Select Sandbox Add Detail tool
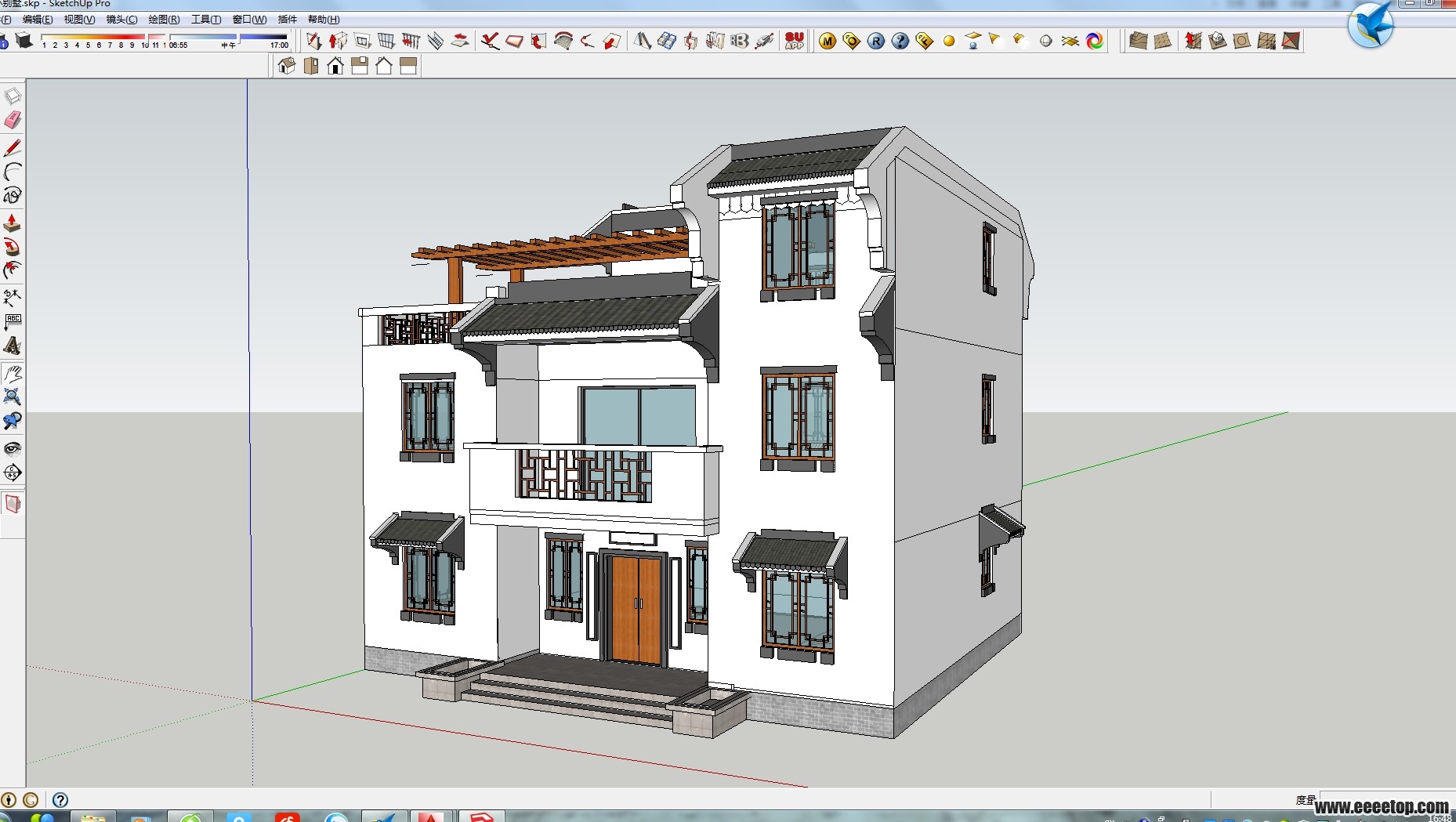Image resolution: width=1456 pixels, height=822 pixels. (x=1266, y=41)
